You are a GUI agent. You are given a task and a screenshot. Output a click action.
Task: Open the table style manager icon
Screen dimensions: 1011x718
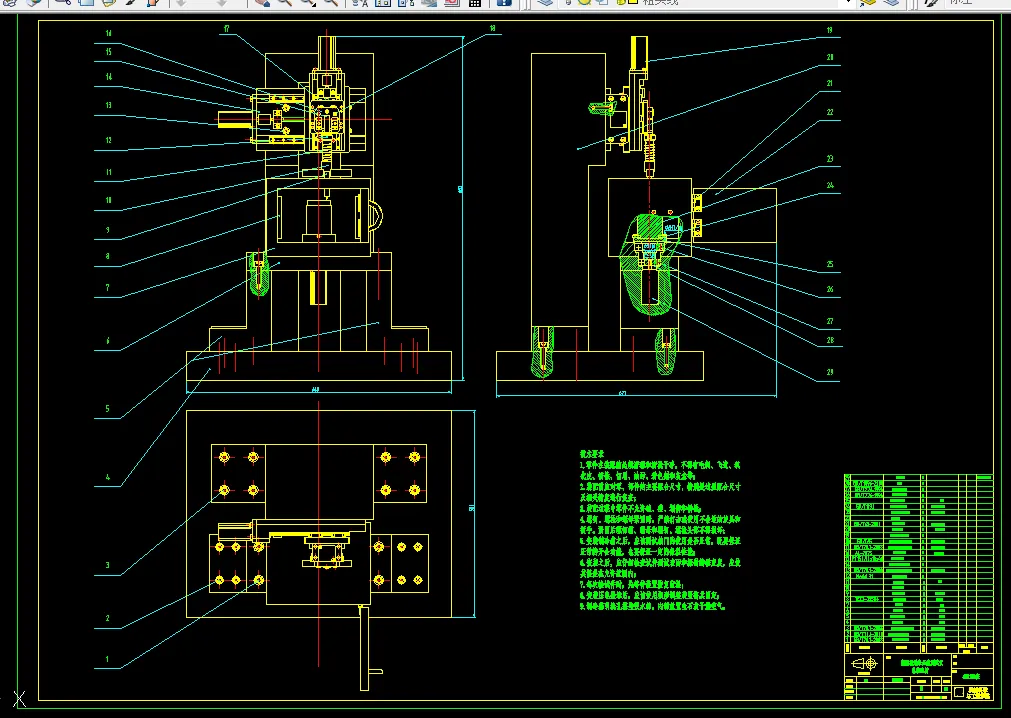pos(406,3)
